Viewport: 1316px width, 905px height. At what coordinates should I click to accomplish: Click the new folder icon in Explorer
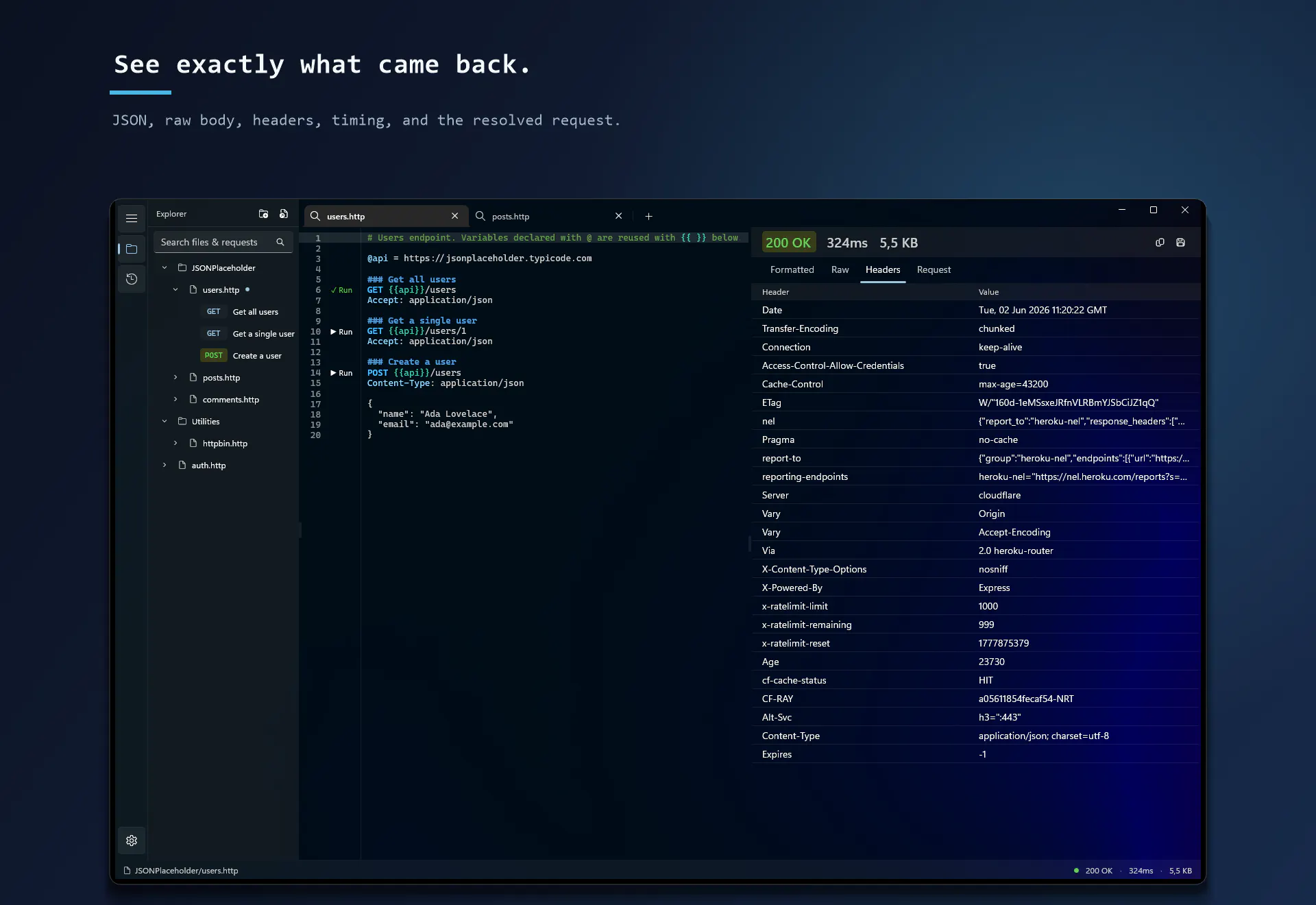click(x=263, y=214)
